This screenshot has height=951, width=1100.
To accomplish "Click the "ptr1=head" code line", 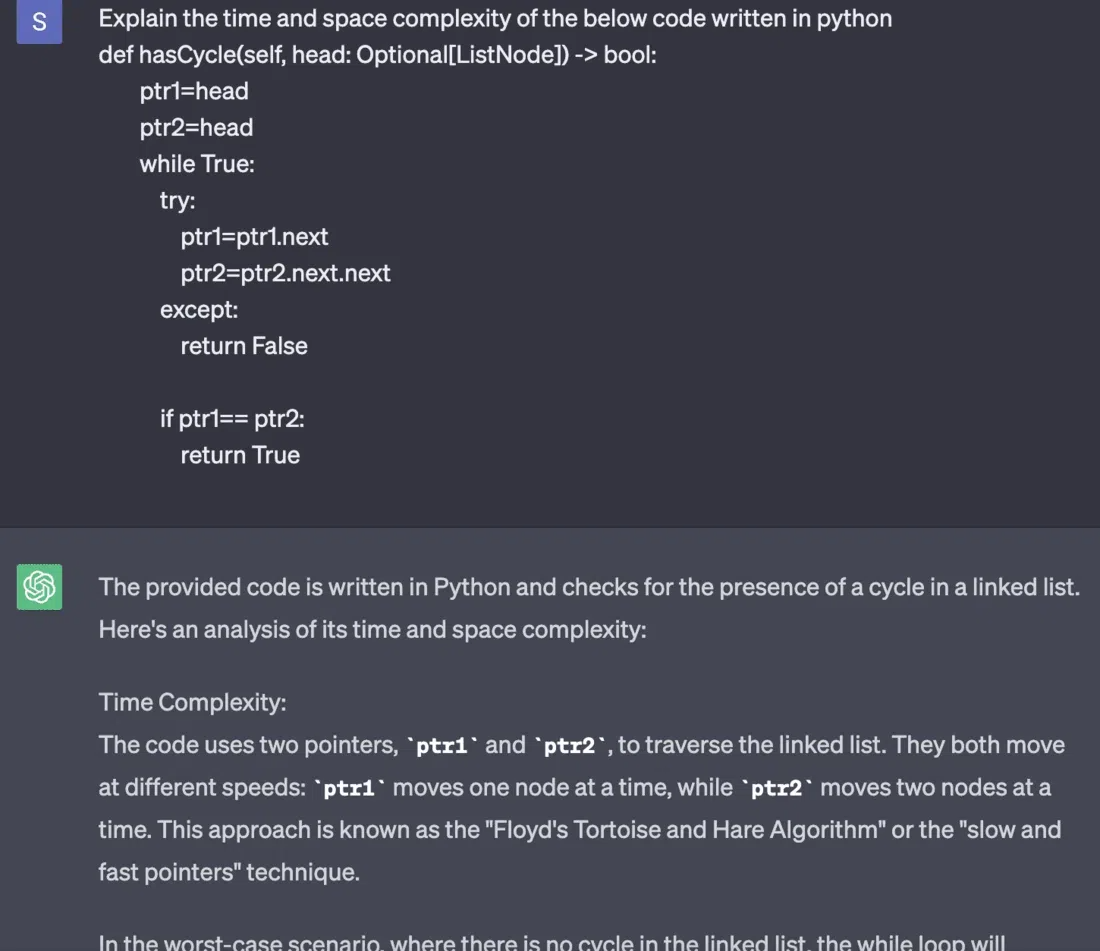I will [x=194, y=91].
